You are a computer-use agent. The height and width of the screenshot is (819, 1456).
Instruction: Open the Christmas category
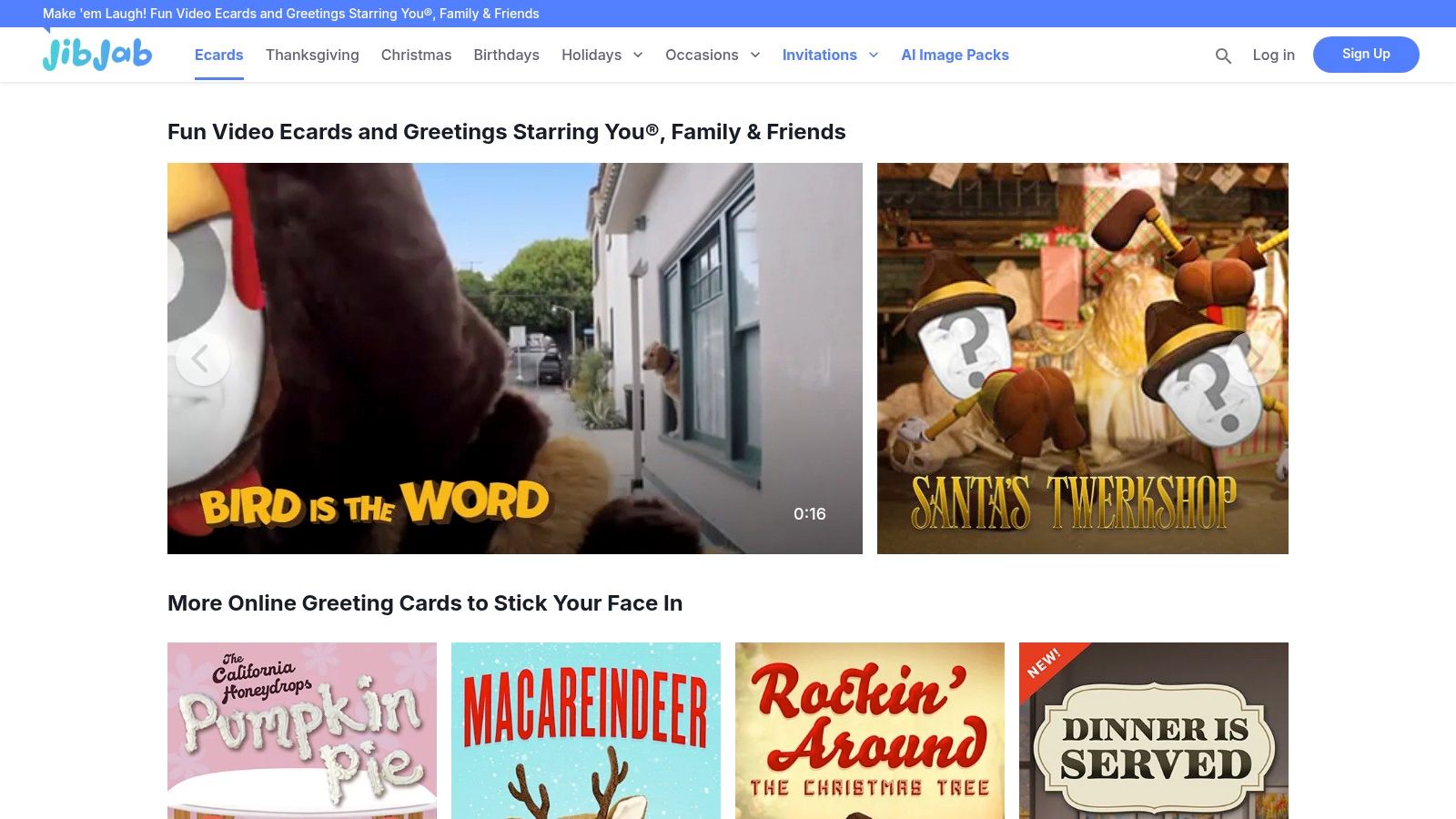pos(416,55)
